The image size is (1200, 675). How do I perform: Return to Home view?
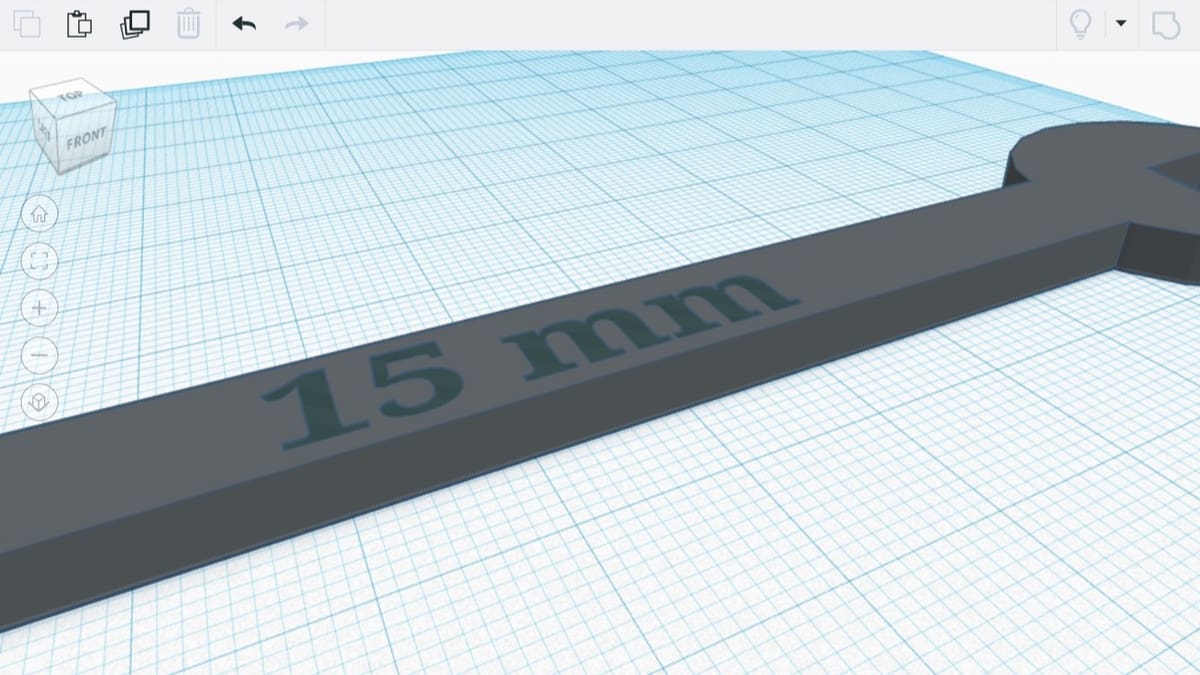[x=39, y=213]
